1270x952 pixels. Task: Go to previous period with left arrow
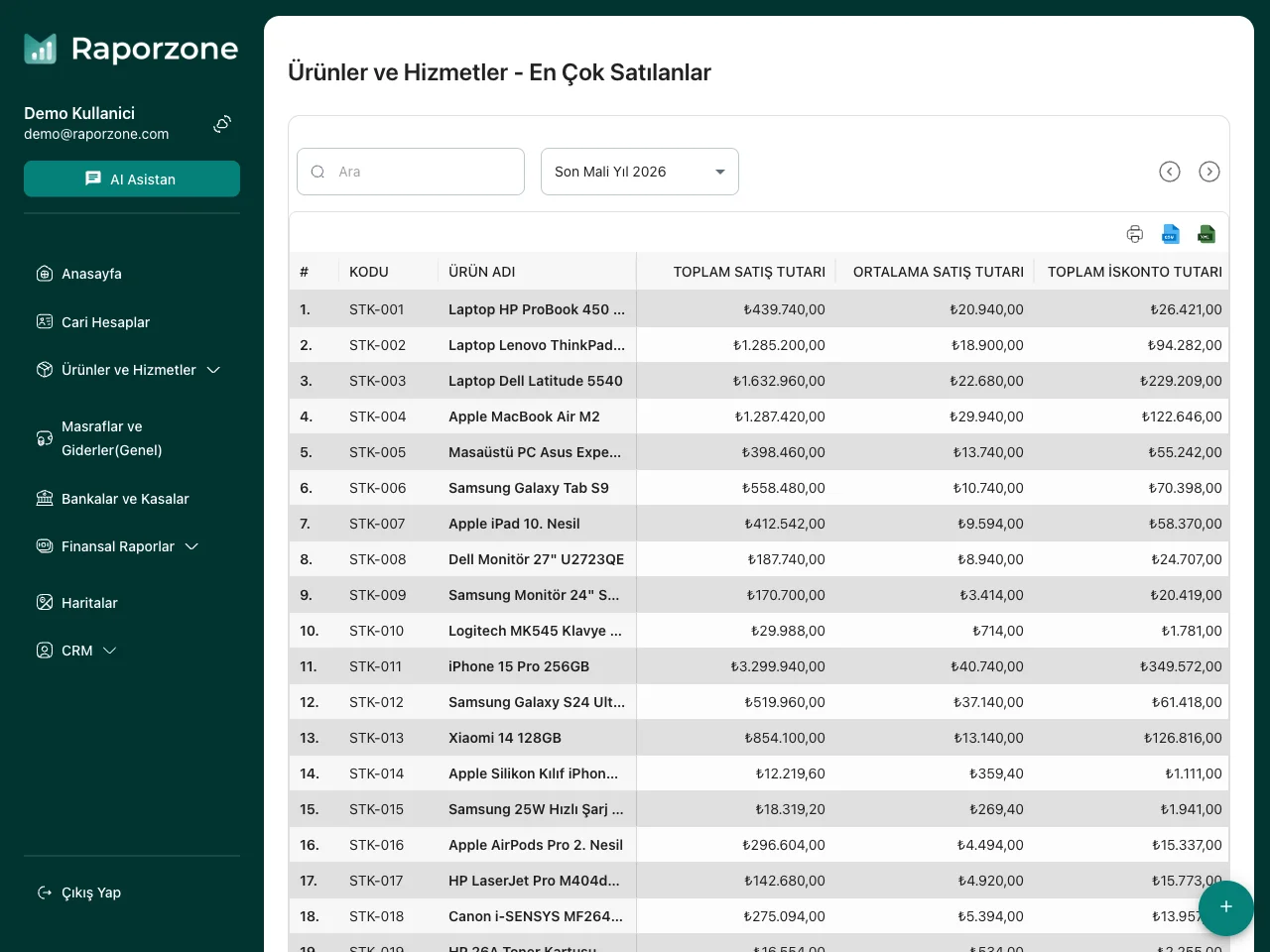coord(1170,172)
